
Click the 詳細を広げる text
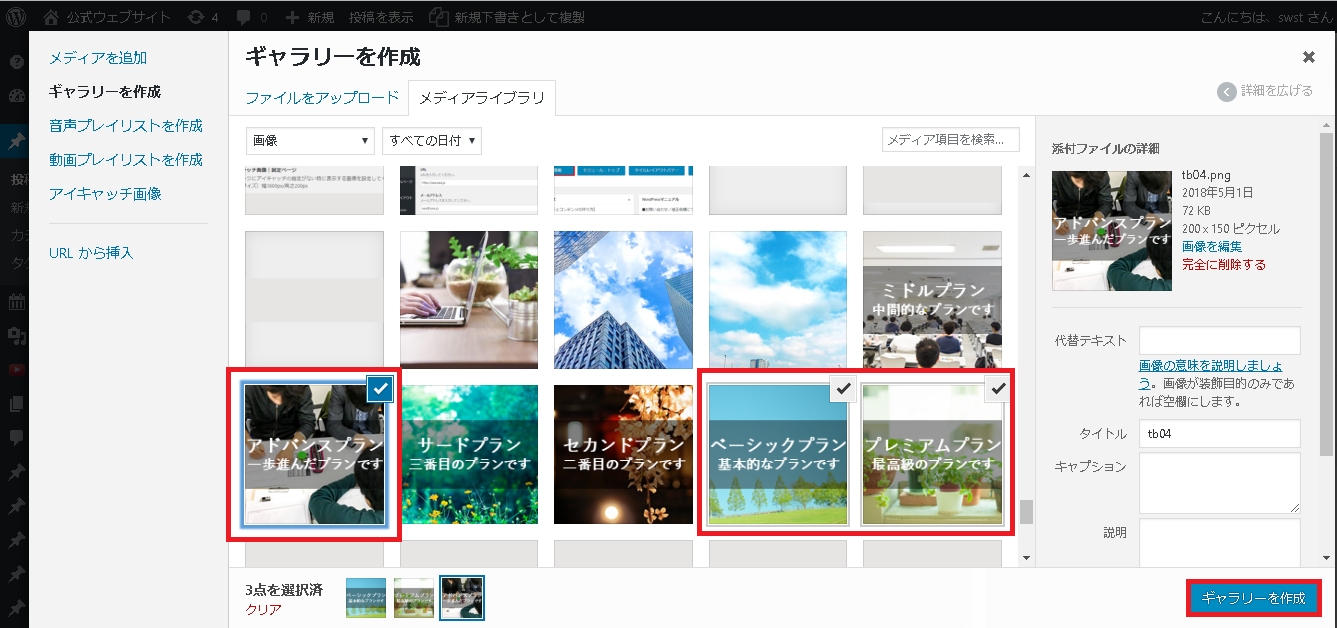tap(1277, 91)
